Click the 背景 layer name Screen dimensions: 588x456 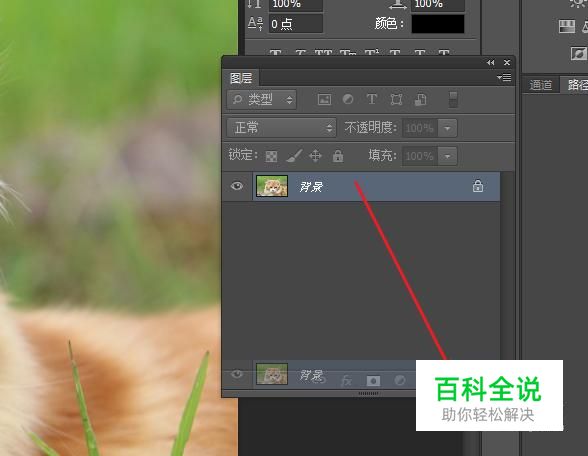point(311,186)
